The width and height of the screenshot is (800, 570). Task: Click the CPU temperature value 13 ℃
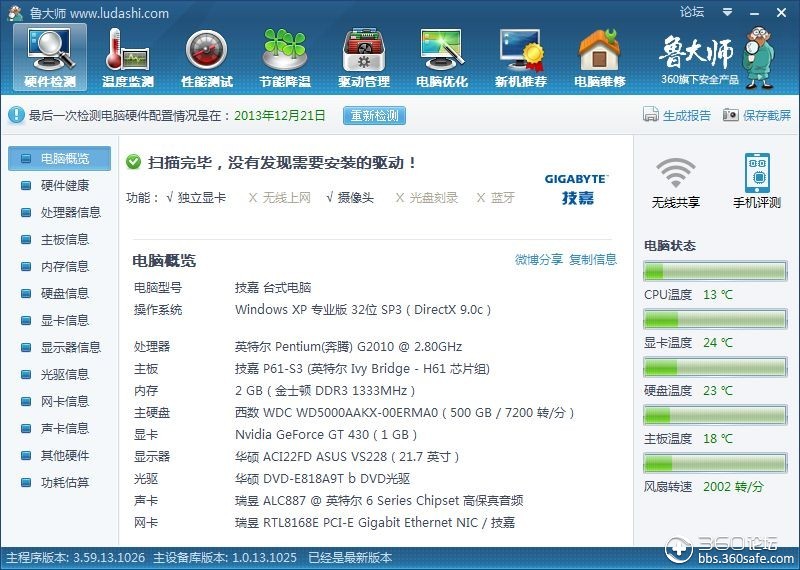(x=717, y=294)
